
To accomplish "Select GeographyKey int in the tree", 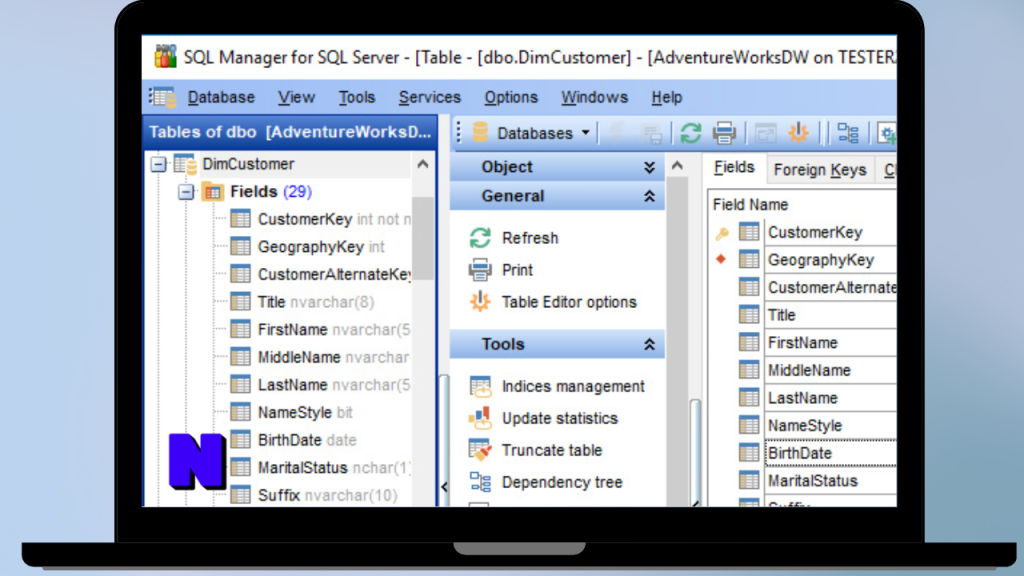I will point(321,247).
